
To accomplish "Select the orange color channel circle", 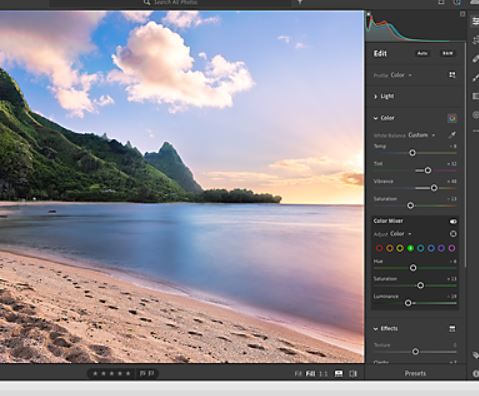I will coord(390,248).
